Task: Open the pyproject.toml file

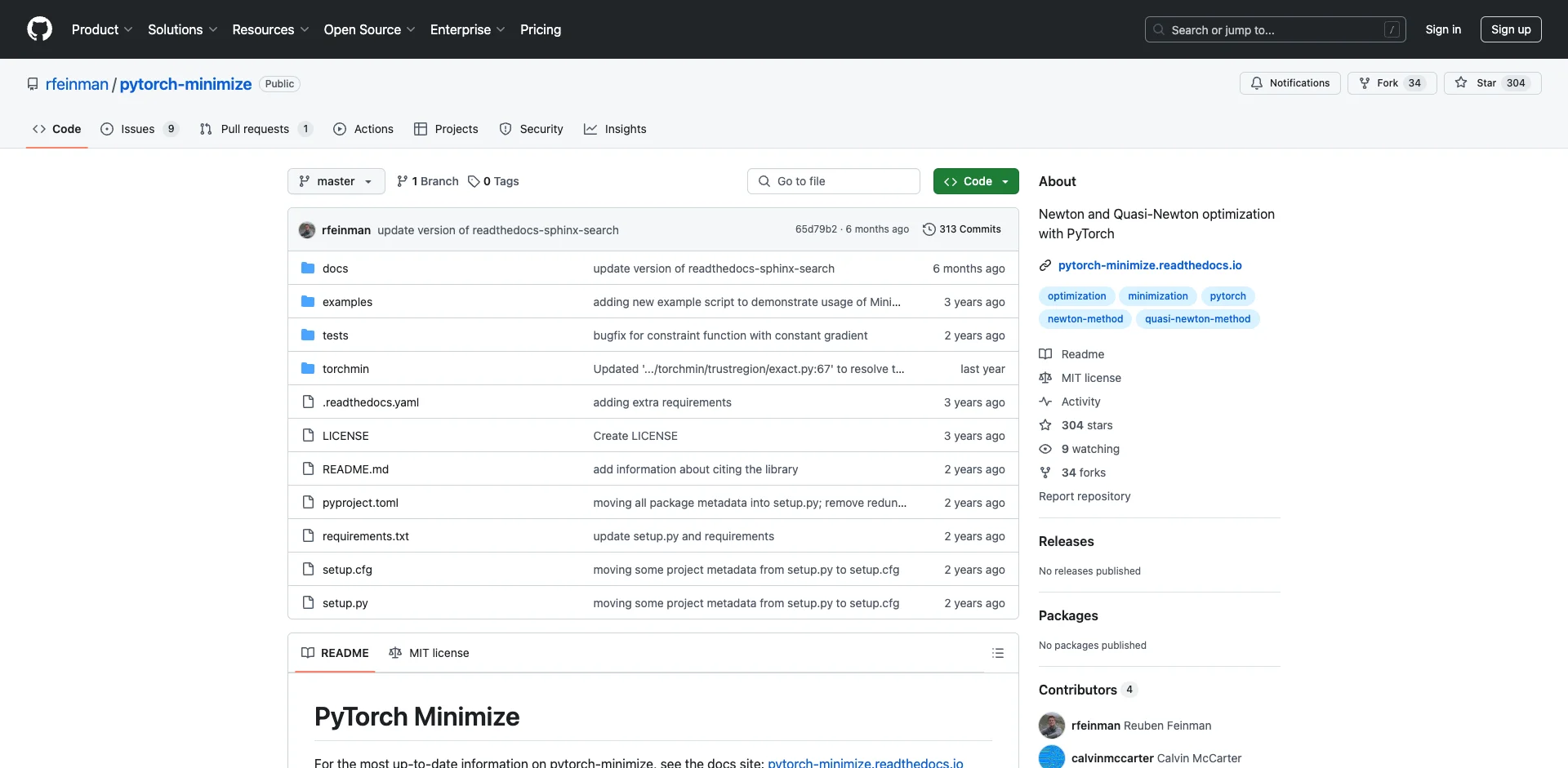Action: [360, 503]
